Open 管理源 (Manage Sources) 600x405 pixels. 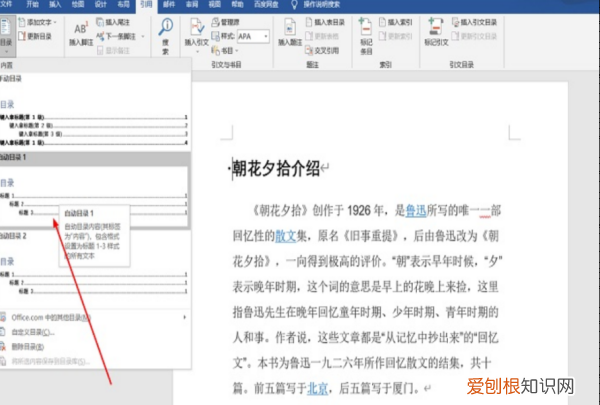225,23
